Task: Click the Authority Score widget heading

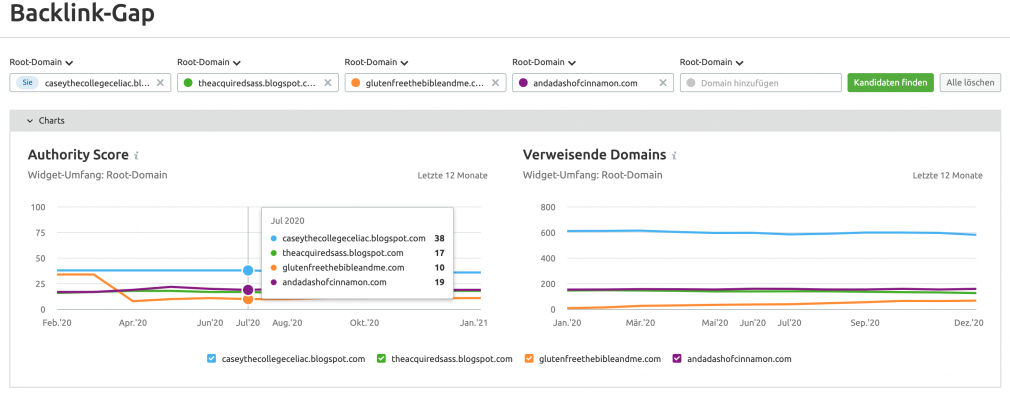Action: click(x=79, y=155)
